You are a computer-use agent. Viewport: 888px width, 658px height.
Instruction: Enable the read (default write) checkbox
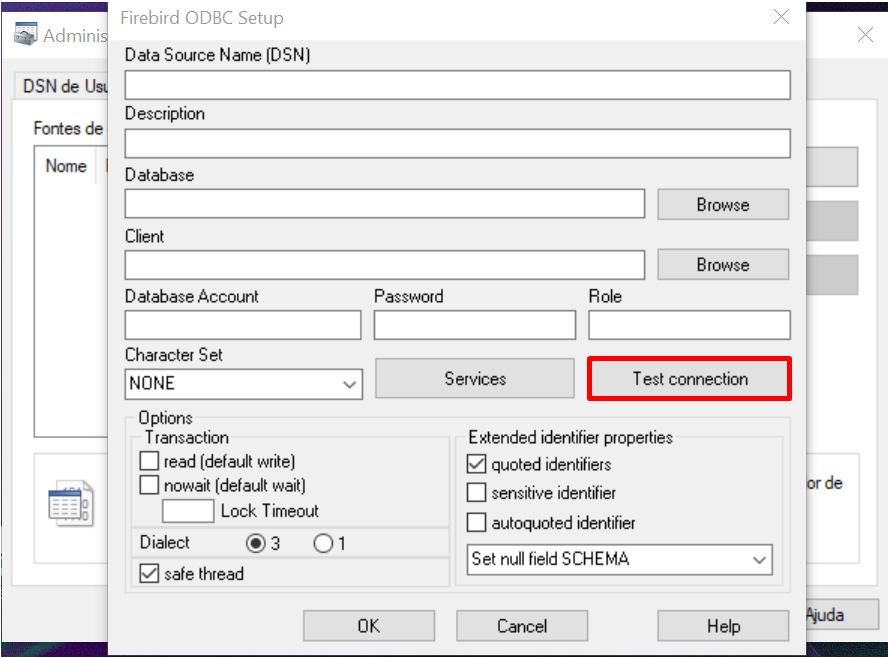[149, 461]
